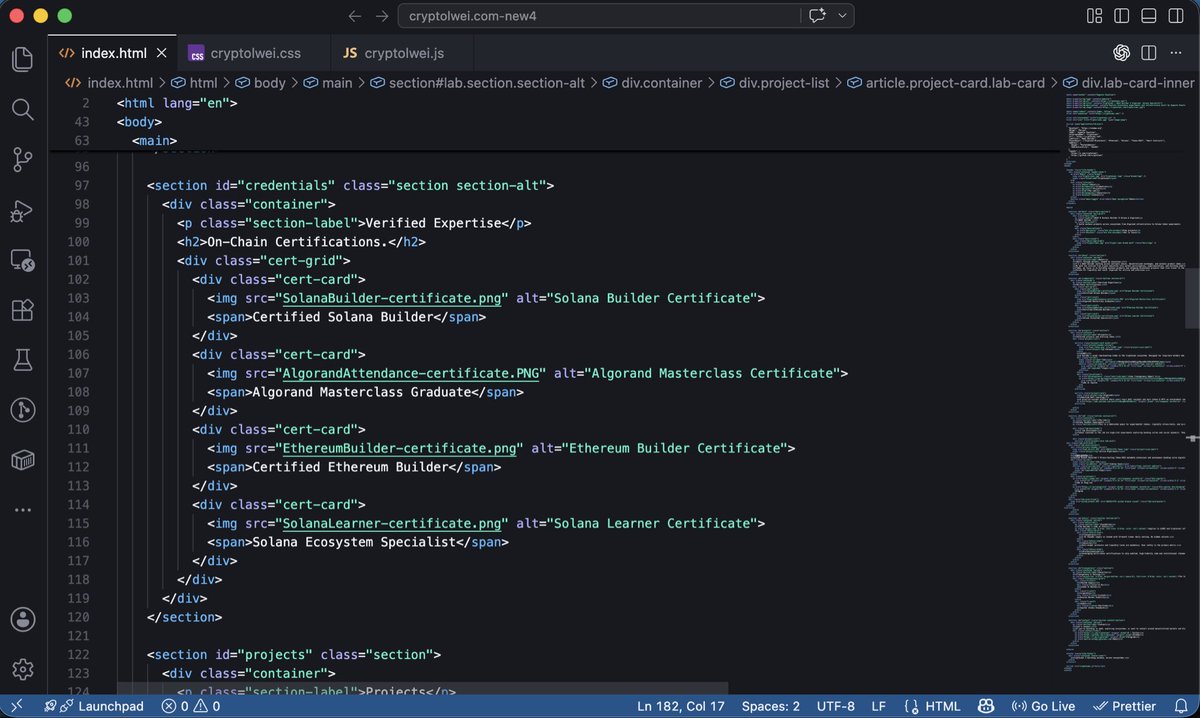The height and width of the screenshot is (718, 1200).
Task: Select language mode HTML in status bar
Action: pyautogui.click(x=931, y=706)
